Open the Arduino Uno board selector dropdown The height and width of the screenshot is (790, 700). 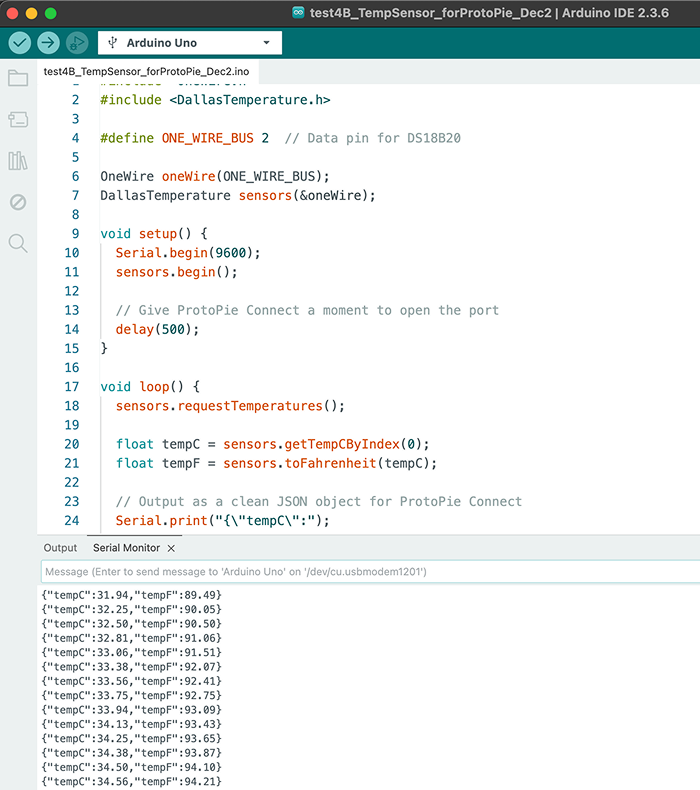tap(190, 43)
